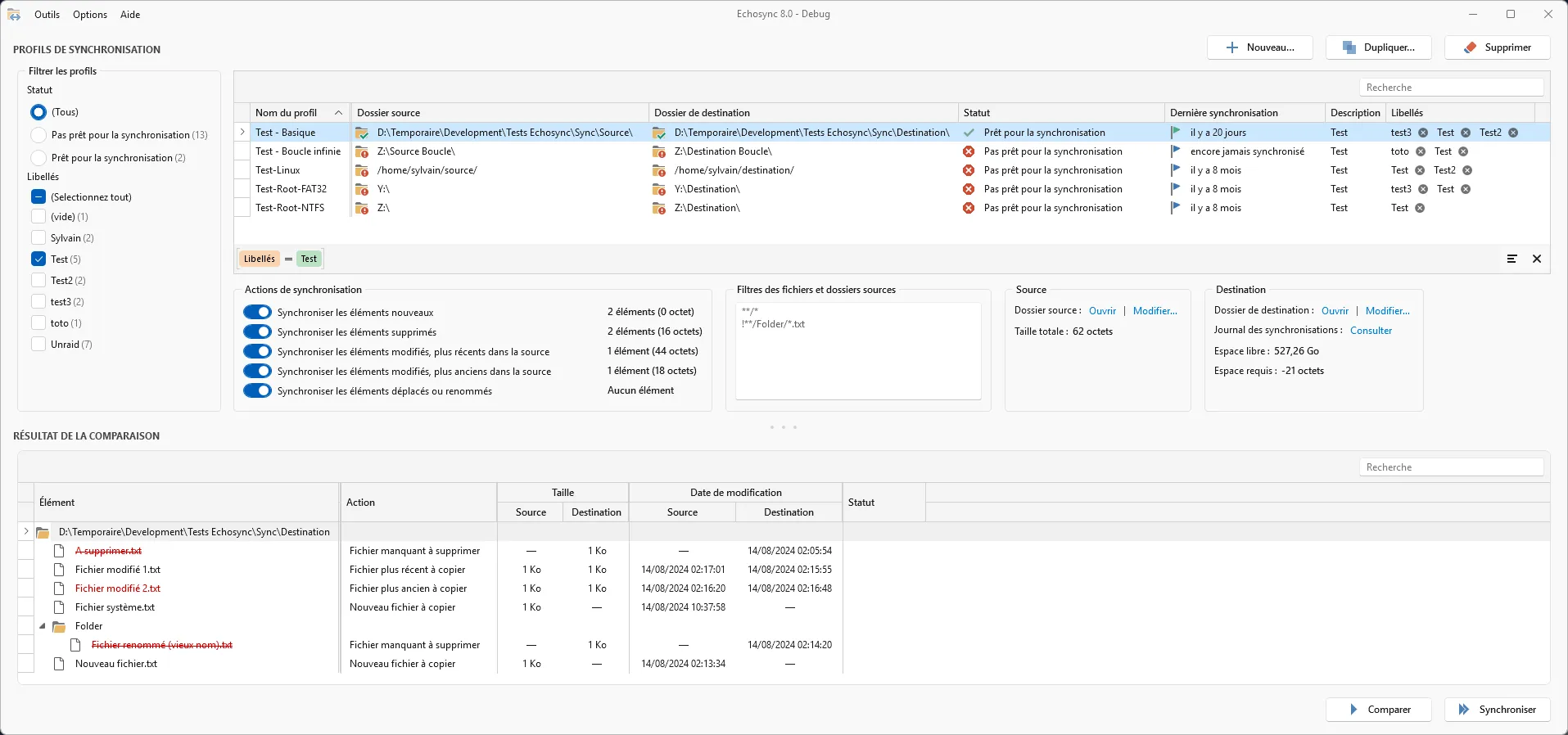Click the Supprimer button
1568x735 pixels.
click(1498, 47)
